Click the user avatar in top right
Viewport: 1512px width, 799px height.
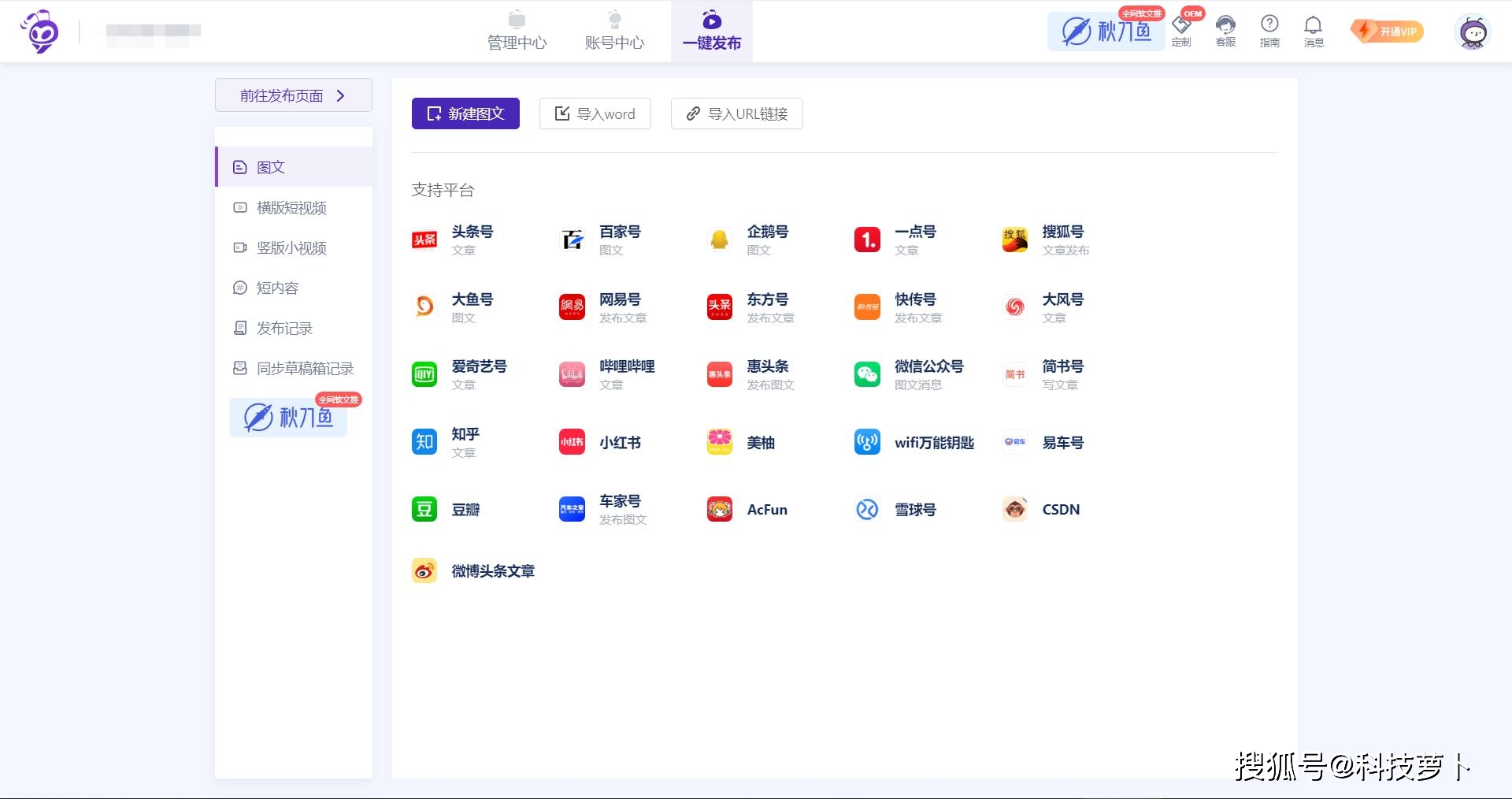(x=1472, y=32)
